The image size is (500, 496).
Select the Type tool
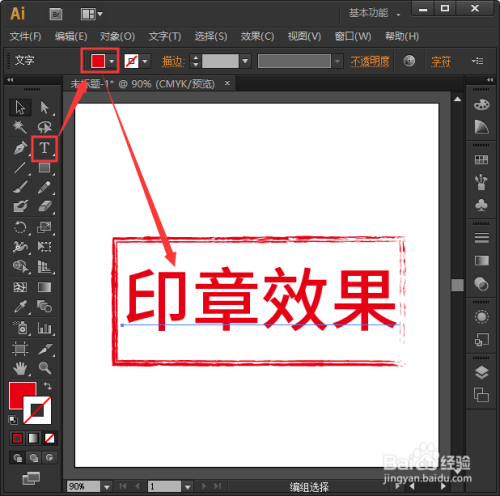[x=44, y=148]
